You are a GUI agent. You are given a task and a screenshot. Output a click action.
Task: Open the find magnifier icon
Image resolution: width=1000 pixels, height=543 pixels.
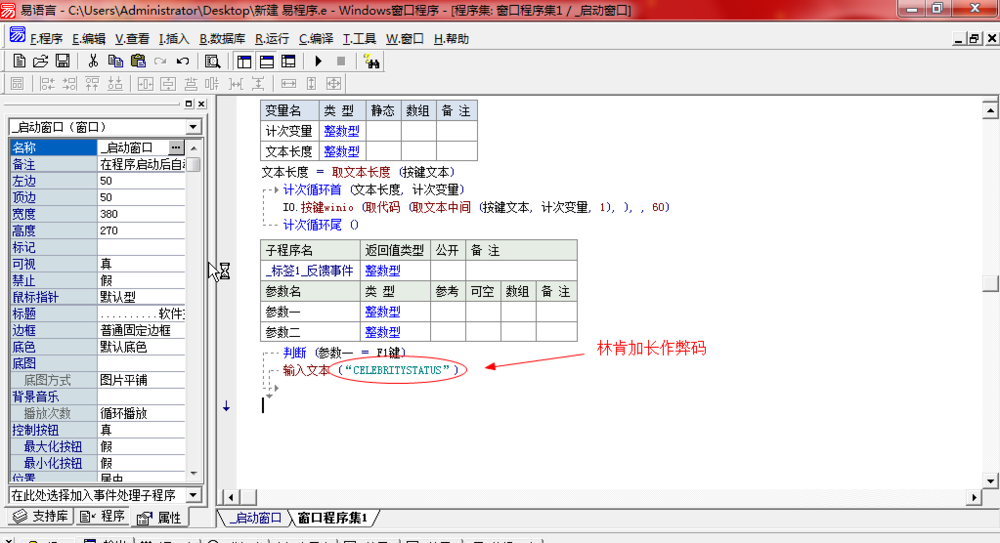[212, 61]
